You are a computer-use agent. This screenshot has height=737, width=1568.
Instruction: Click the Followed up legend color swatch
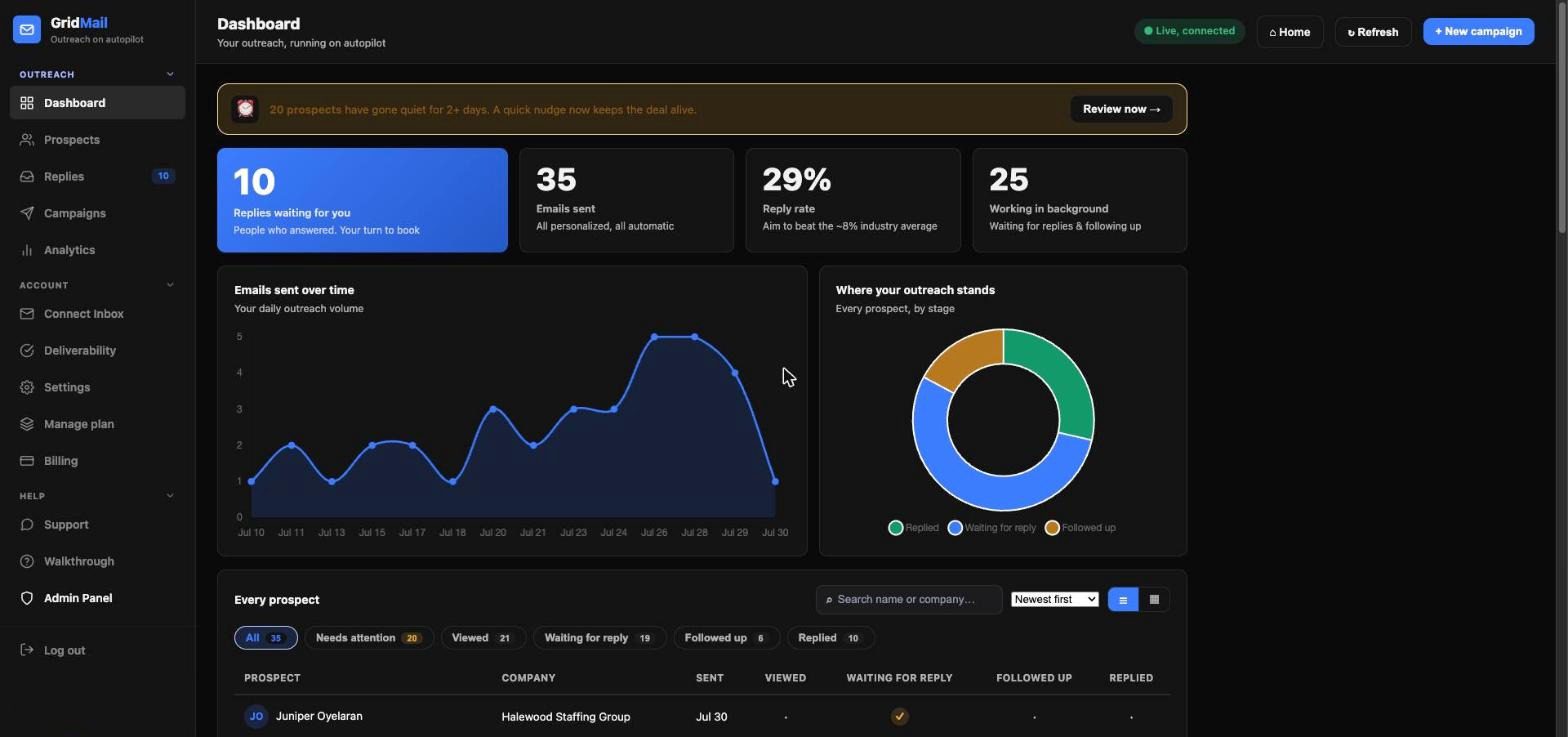pyautogui.click(x=1052, y=528)
